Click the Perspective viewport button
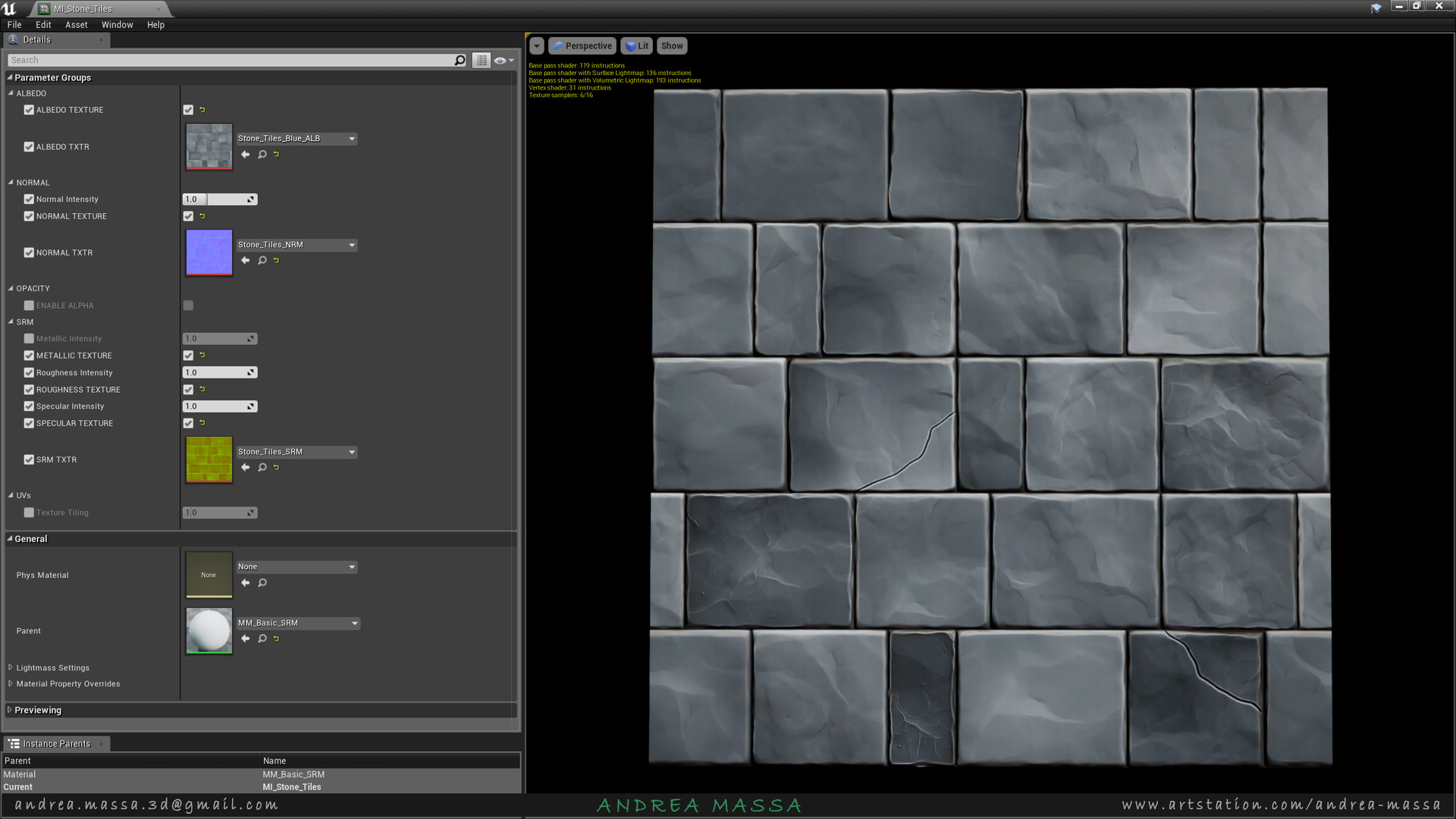 (582, 45)
